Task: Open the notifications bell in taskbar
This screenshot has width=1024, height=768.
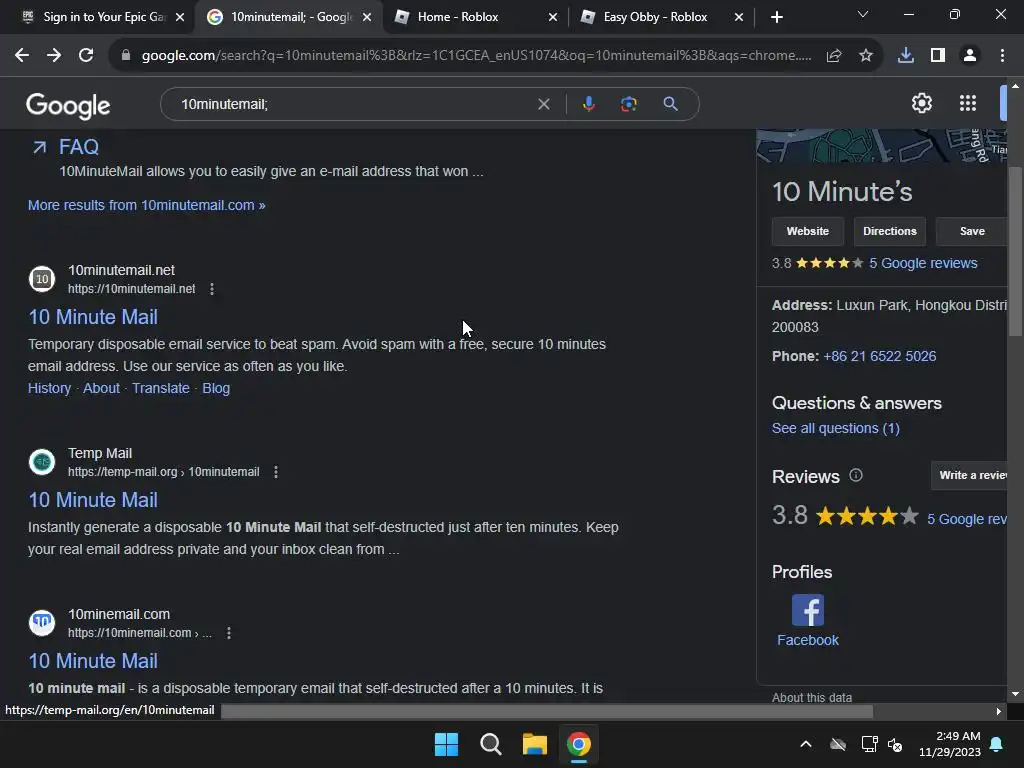Action: coord(997,744)
